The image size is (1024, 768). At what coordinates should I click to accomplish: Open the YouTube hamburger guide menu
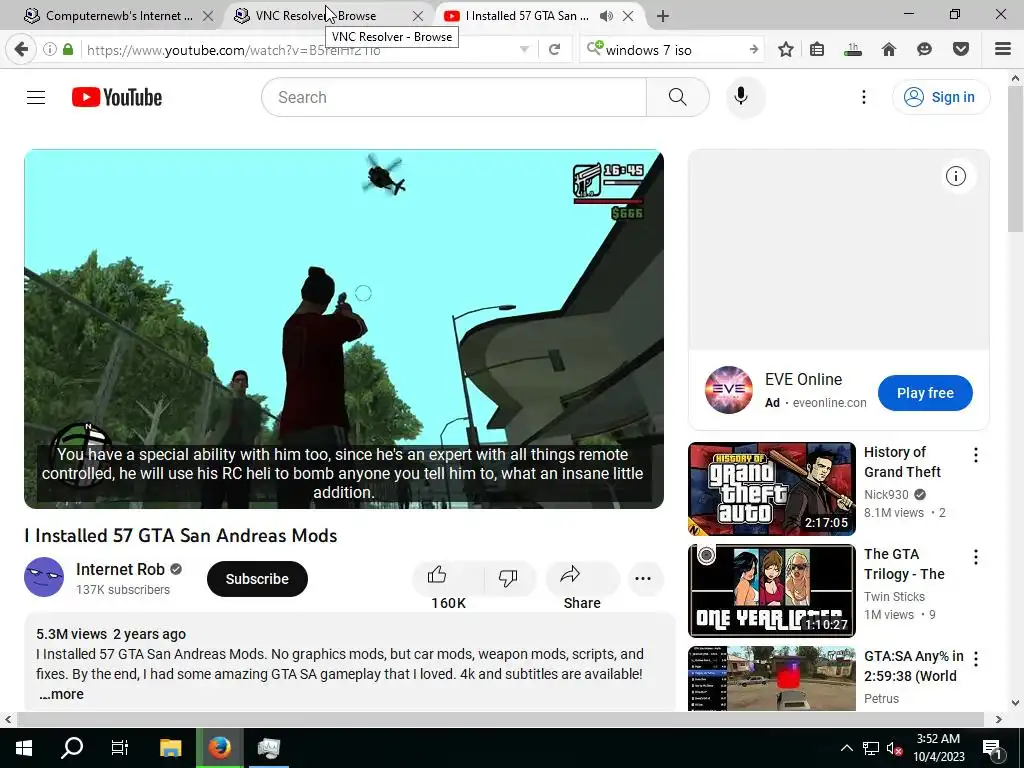[36, 97]
